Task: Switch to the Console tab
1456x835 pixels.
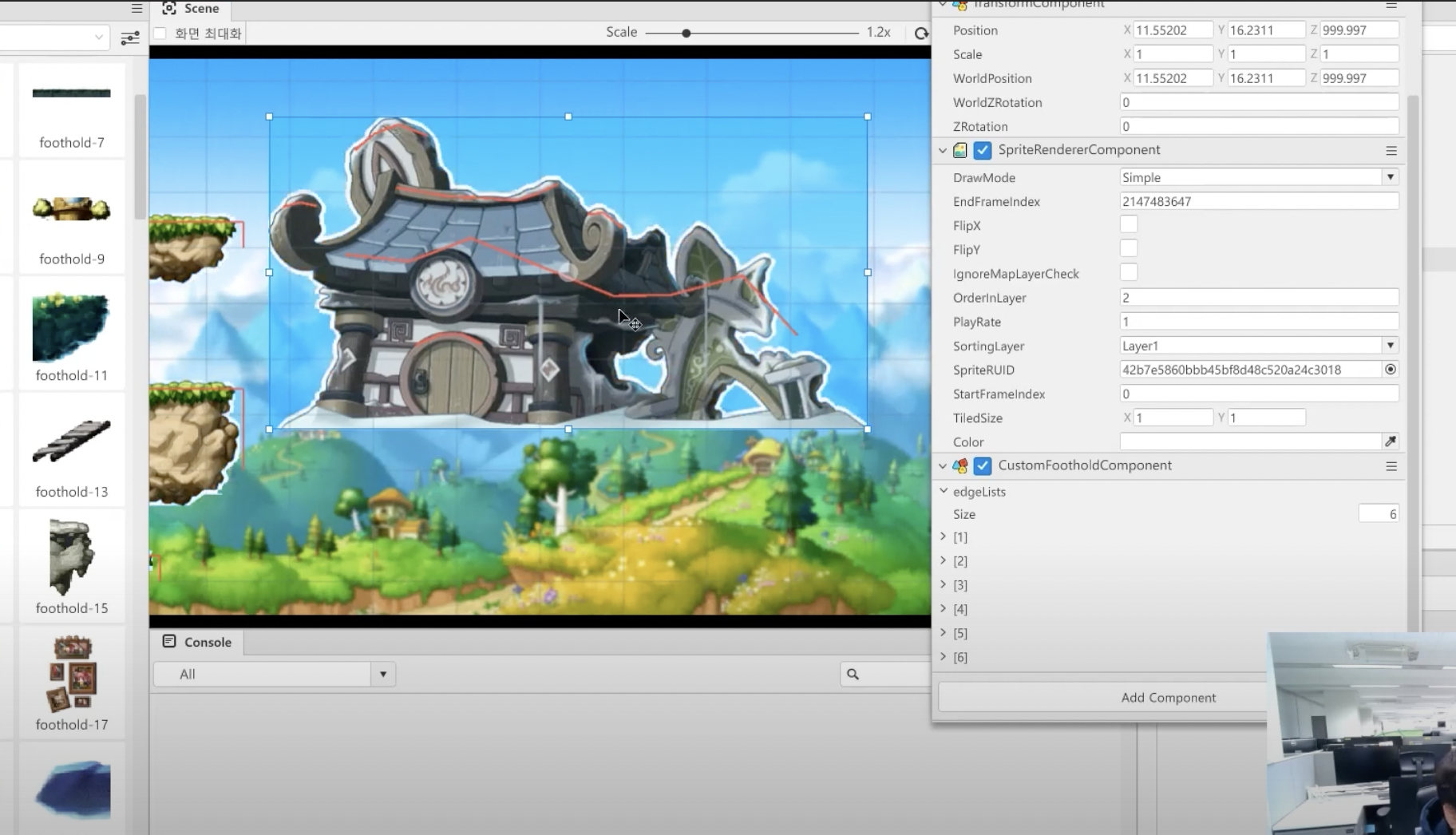Action: pos(198,642)
